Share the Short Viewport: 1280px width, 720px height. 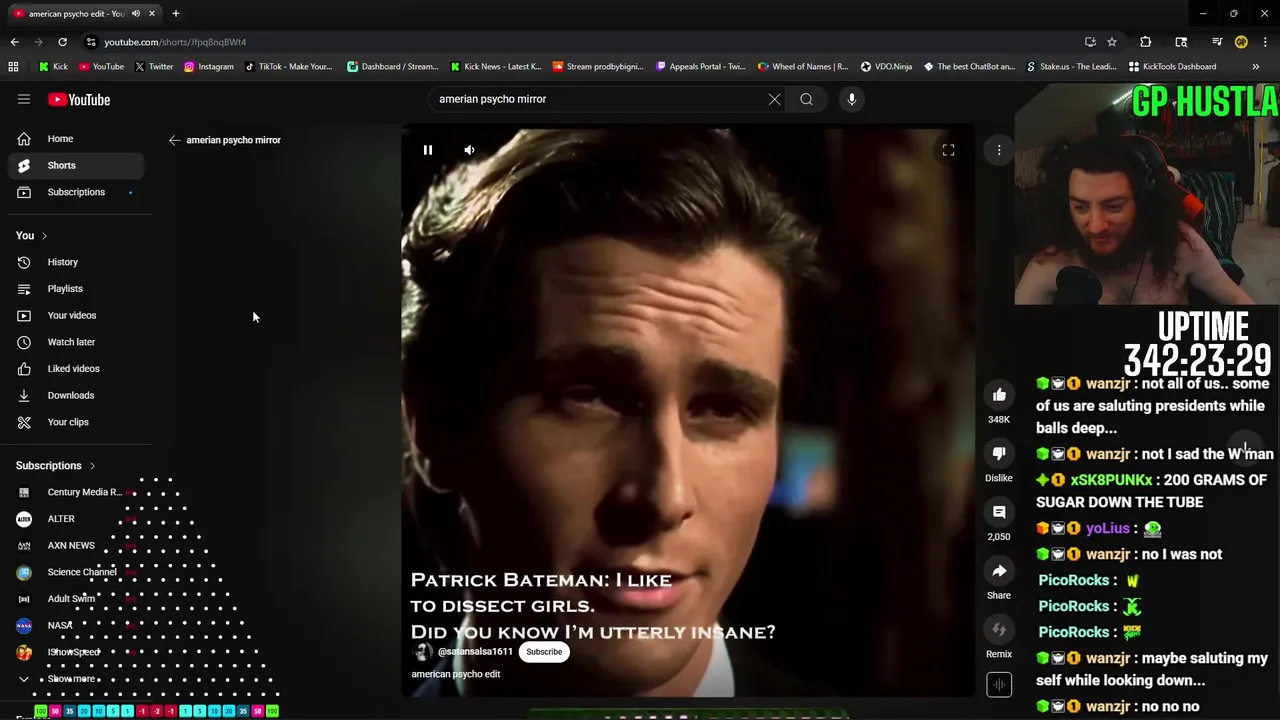999,571
